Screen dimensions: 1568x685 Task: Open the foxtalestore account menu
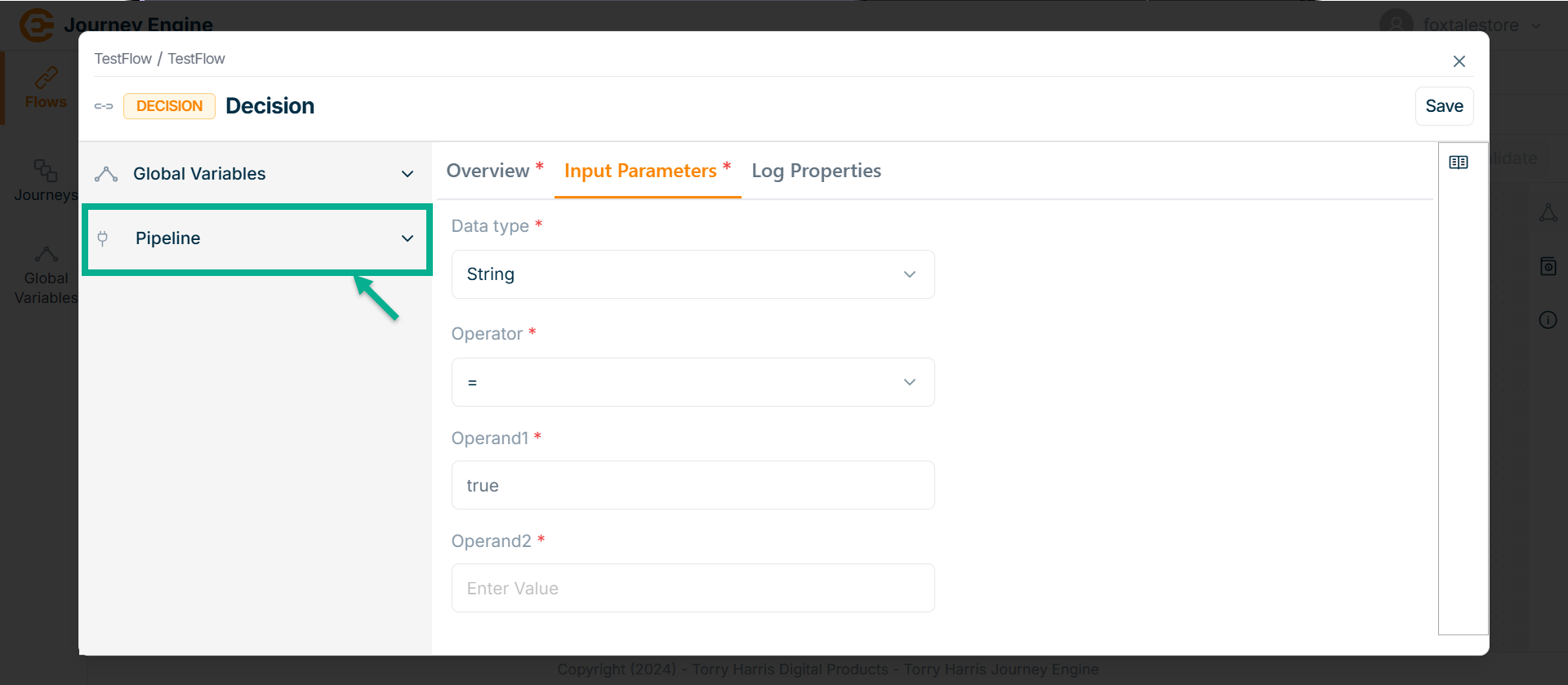click(x=1470, y=24)
